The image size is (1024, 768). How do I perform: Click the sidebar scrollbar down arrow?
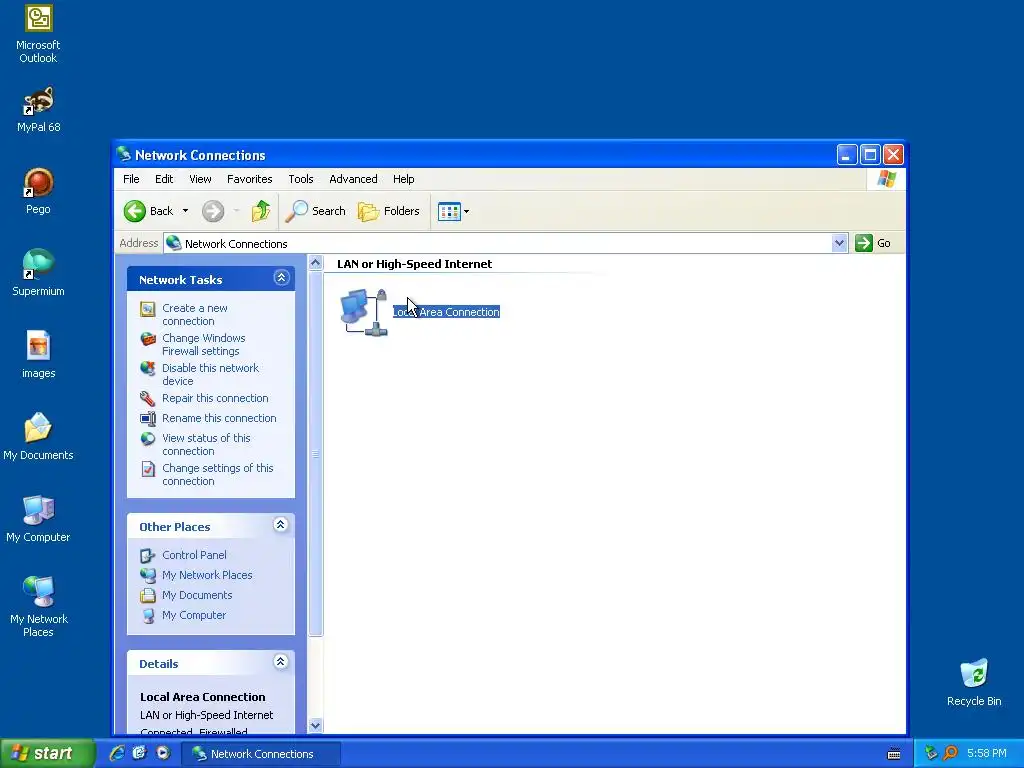tap(315, 726)
